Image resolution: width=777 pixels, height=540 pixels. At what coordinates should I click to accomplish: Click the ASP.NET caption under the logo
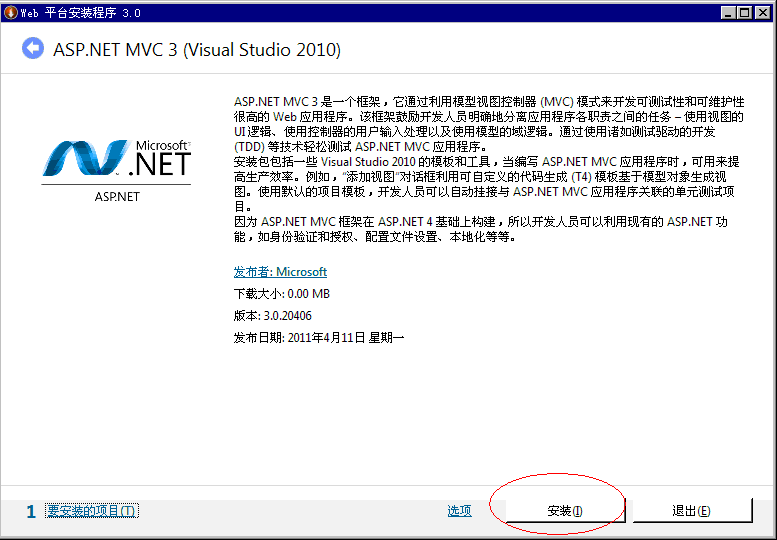point(117,197)
